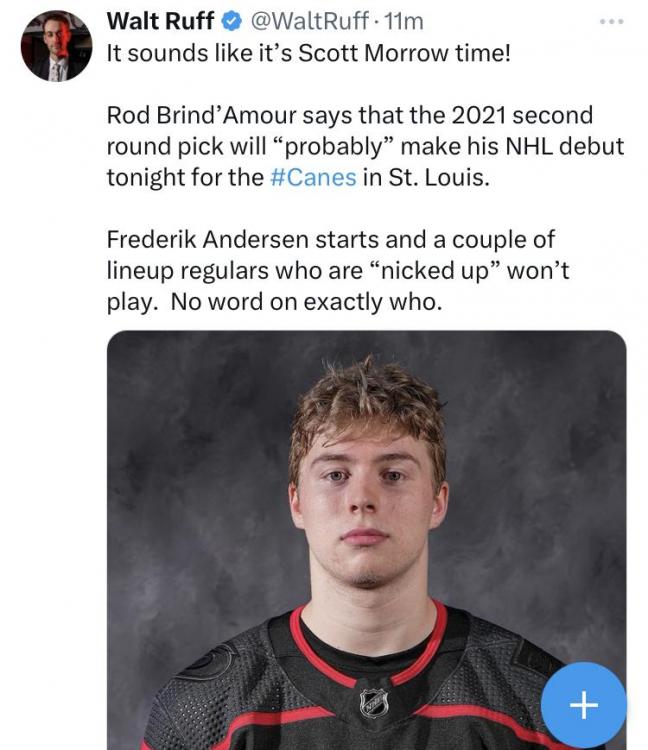This screenshot has width=648, height=750.
Task: Click the "No word on exactly who." sentence
Action: [306, 302]
